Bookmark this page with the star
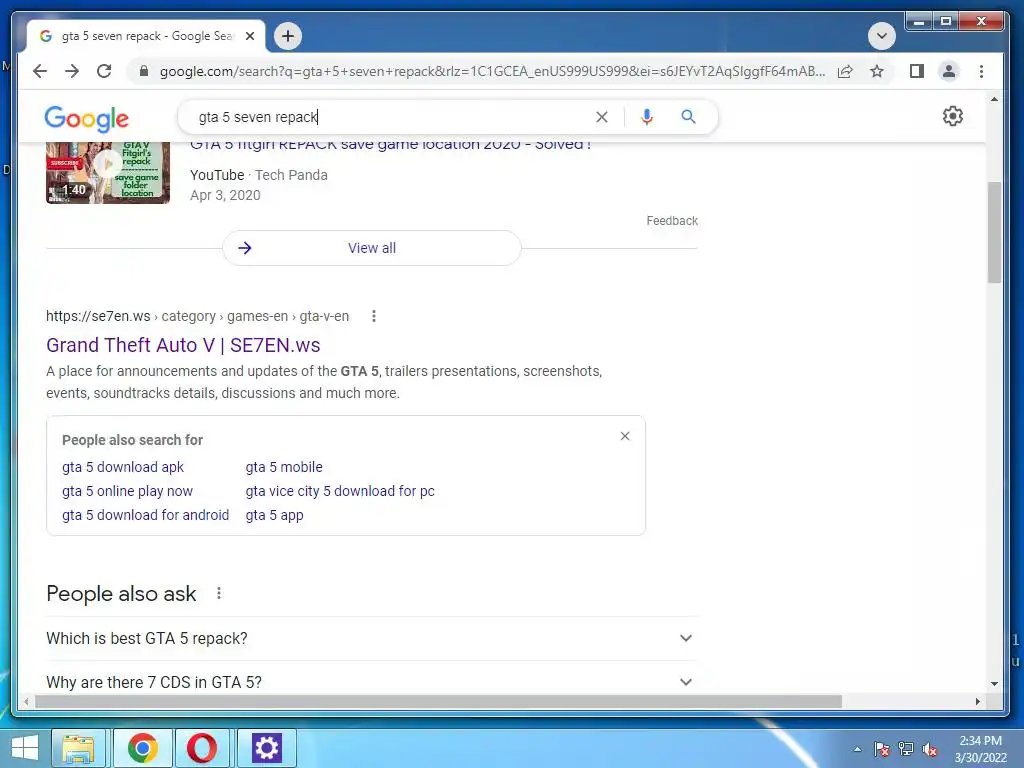1024x768 pixels. click(x=877, y=71)
